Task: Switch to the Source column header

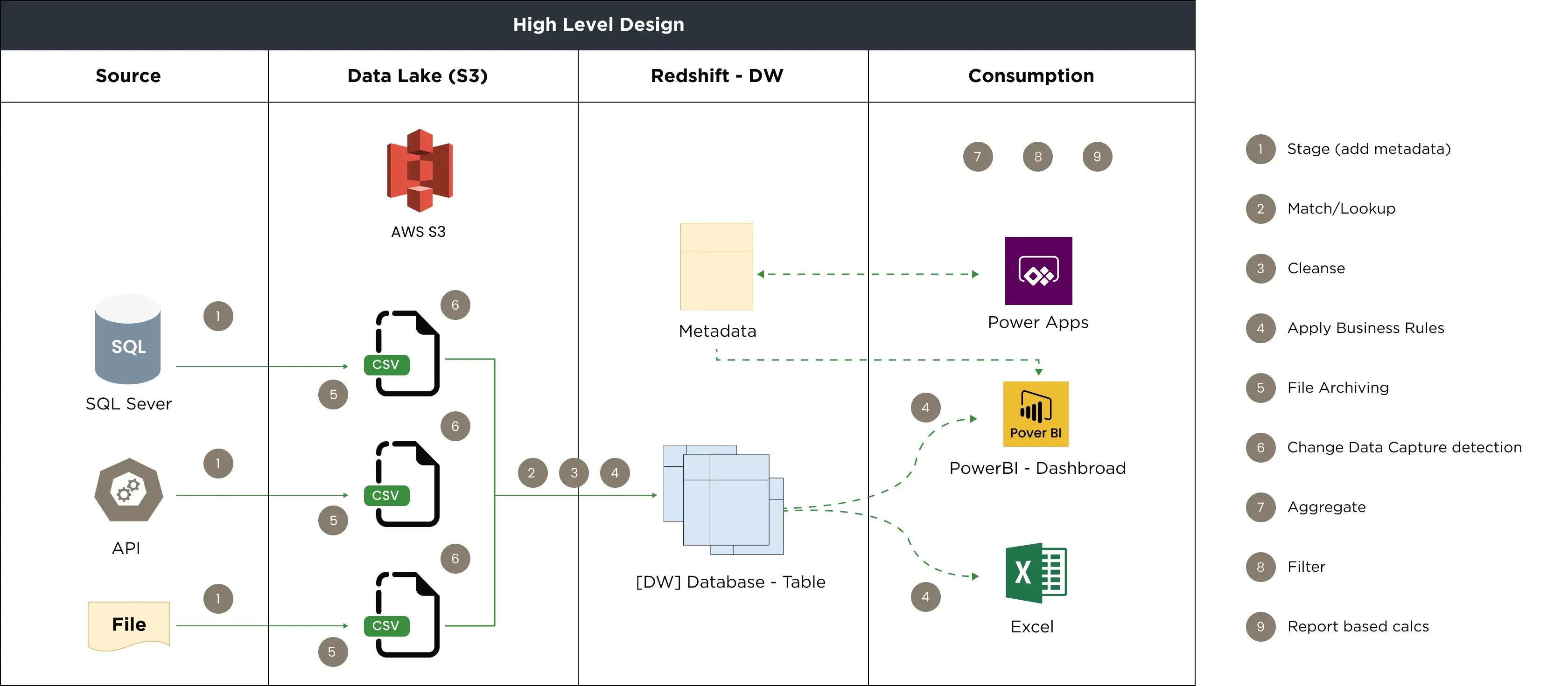Action: click(128, 76)
